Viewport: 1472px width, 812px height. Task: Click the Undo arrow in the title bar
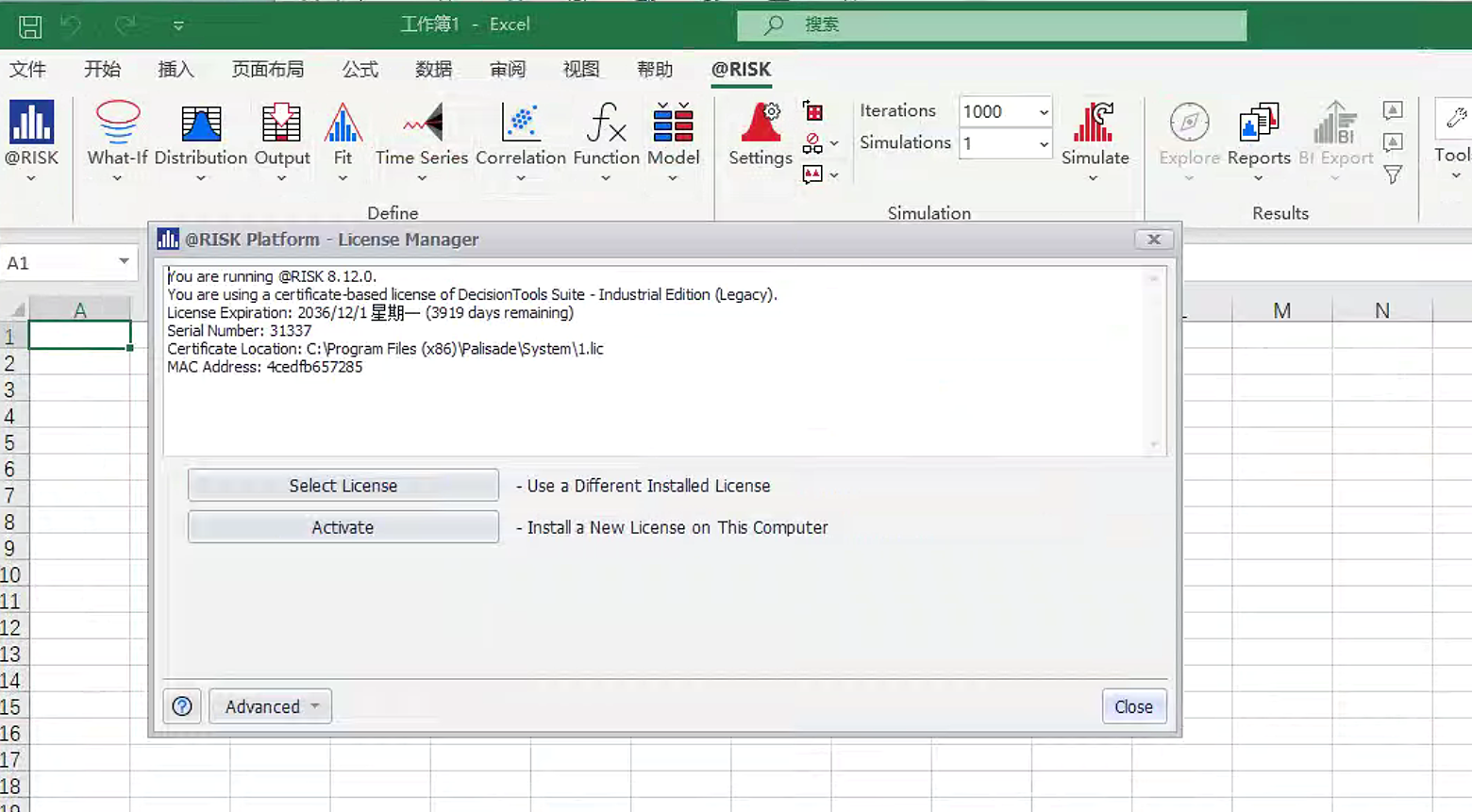[73, 25]
